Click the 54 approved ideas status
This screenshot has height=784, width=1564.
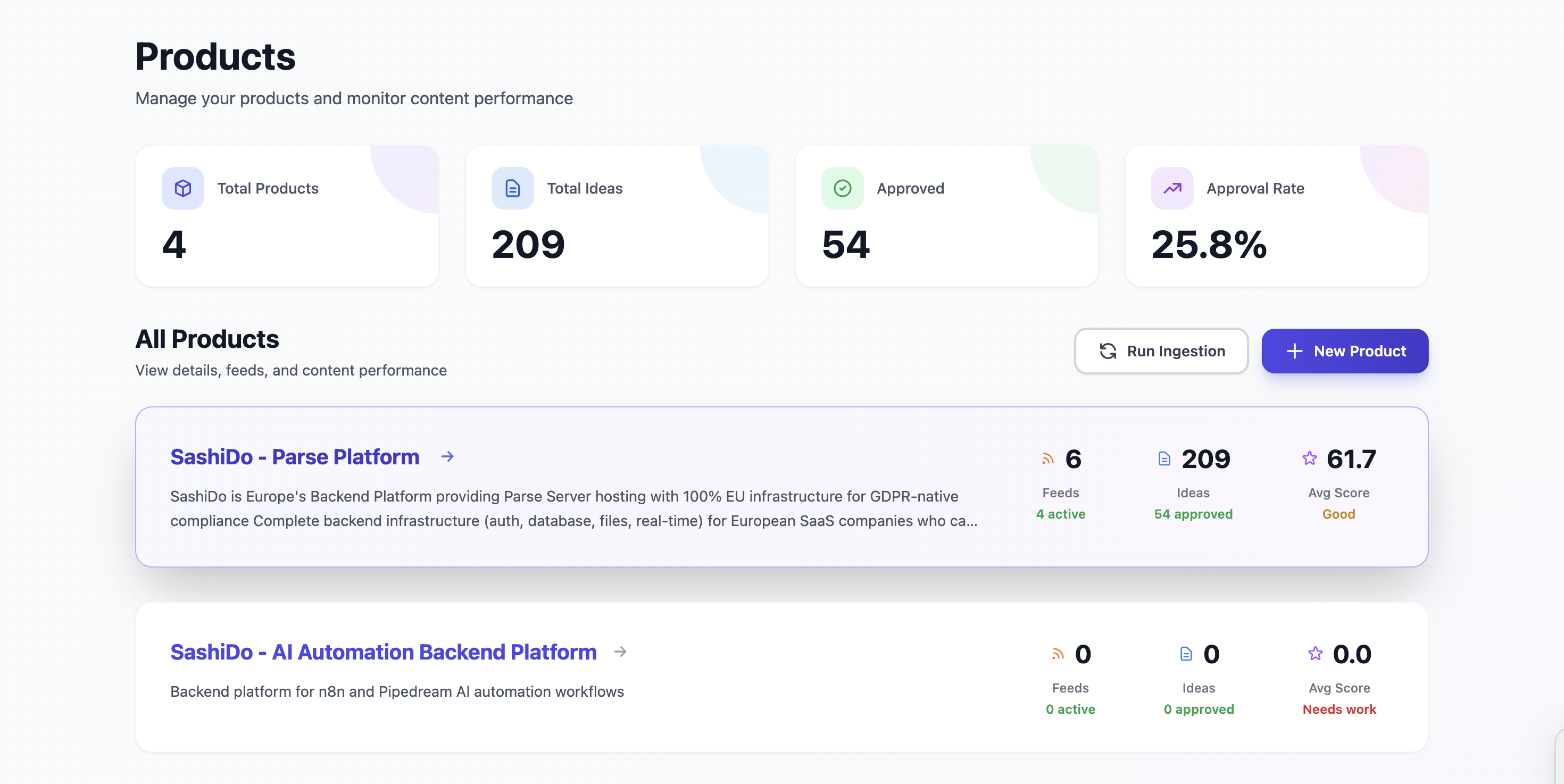point(1193,514)
